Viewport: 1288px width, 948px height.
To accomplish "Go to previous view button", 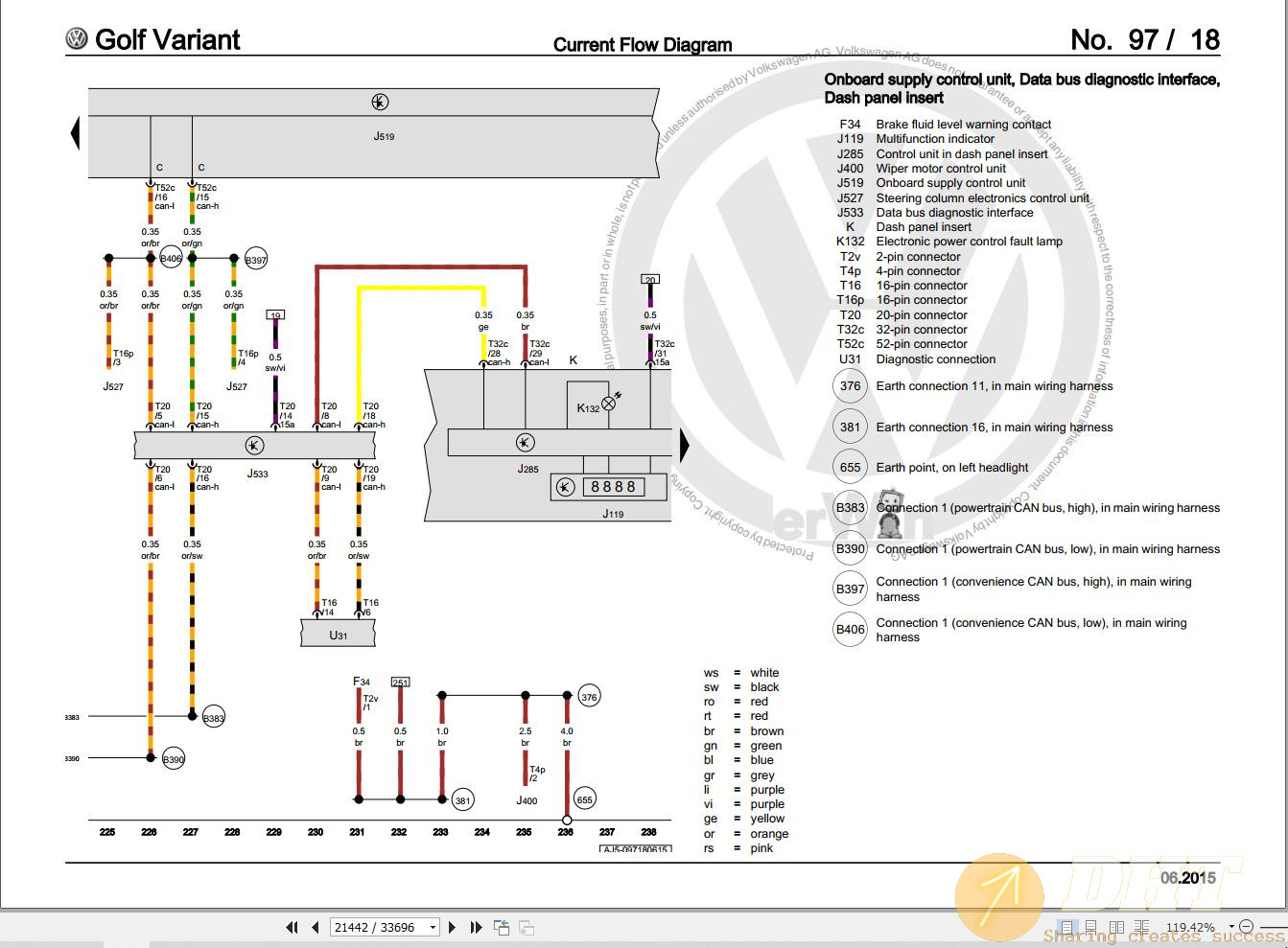I will [502, 927].
